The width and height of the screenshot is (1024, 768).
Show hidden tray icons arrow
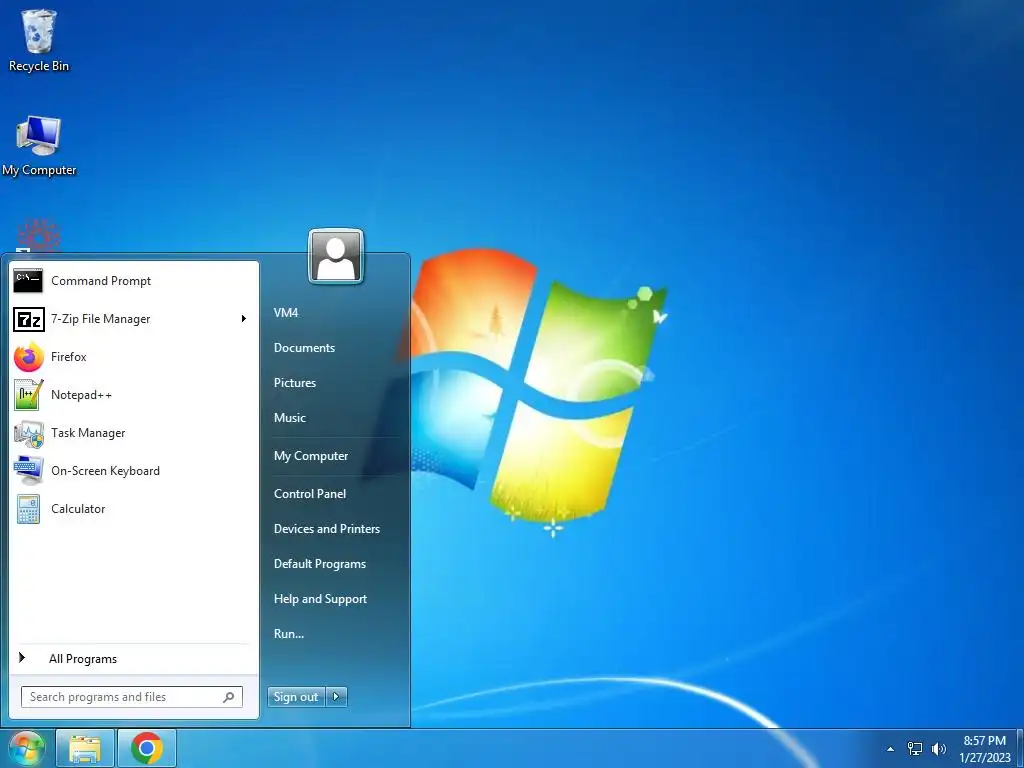coord(890,749)
